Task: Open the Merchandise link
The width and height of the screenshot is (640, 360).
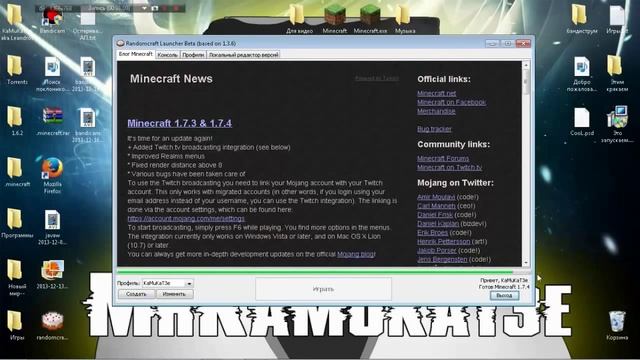Action: coord(436,111)
